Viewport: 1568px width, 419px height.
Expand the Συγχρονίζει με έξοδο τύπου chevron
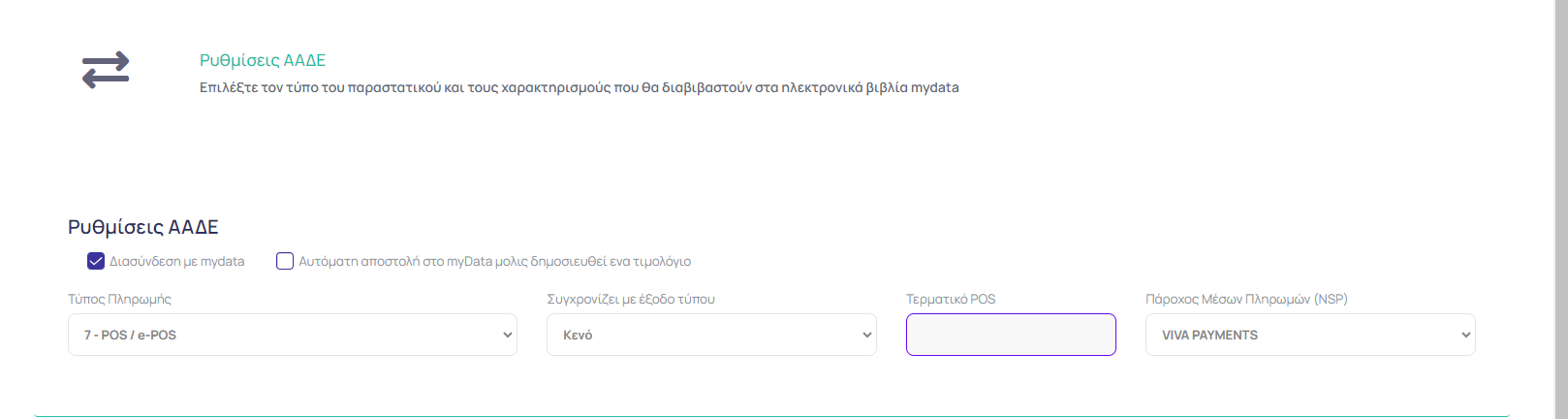coord(866,335)
